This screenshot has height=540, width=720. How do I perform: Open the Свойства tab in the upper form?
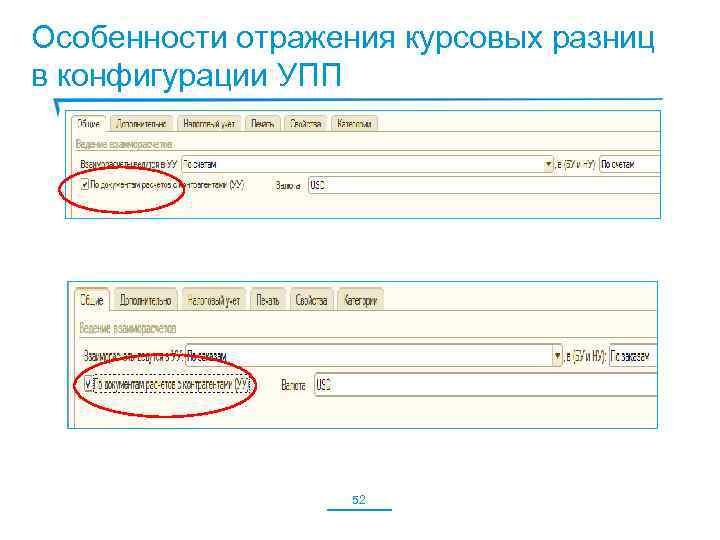pos(305,124)
